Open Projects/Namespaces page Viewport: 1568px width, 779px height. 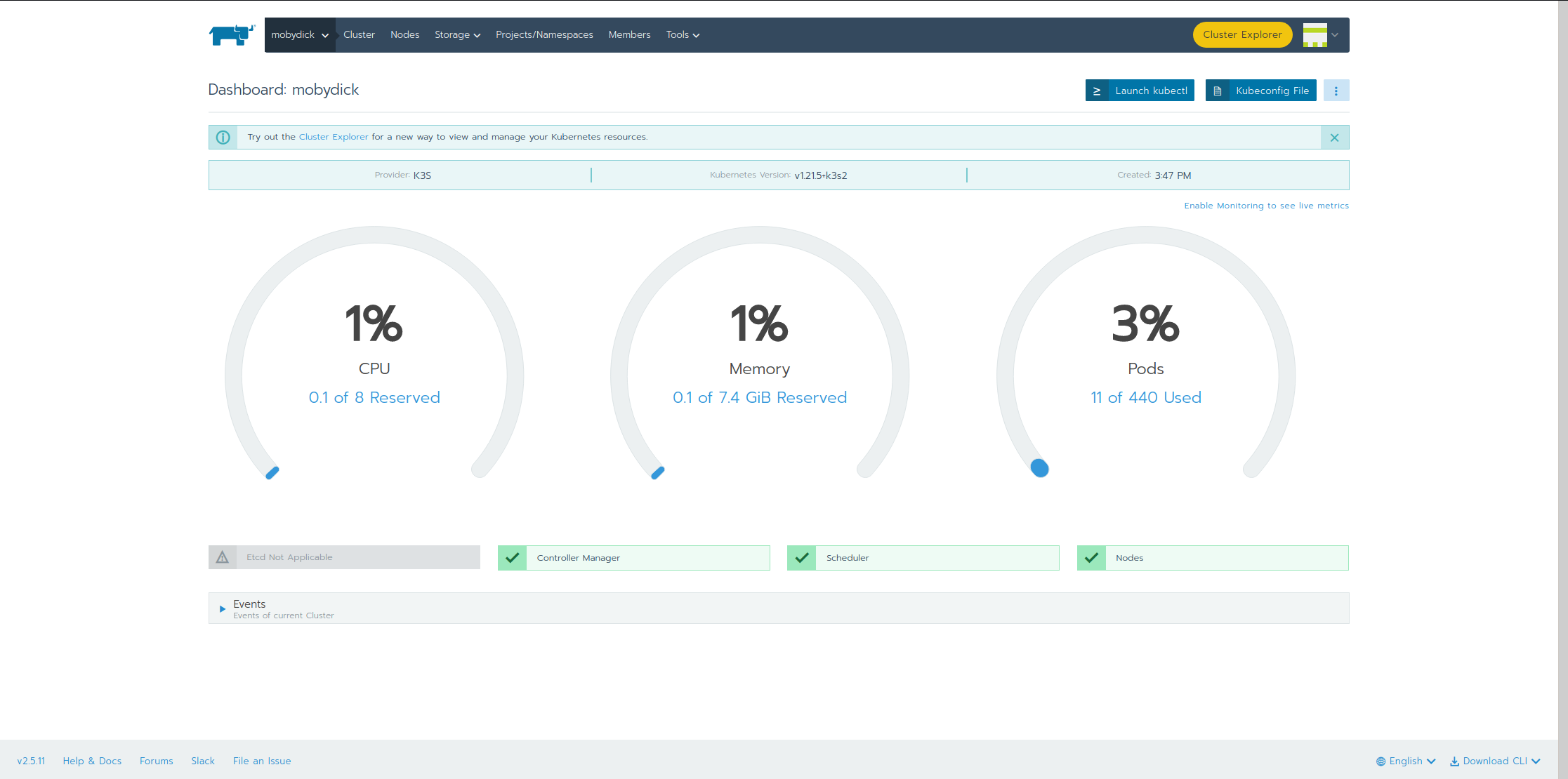(544, 35)
